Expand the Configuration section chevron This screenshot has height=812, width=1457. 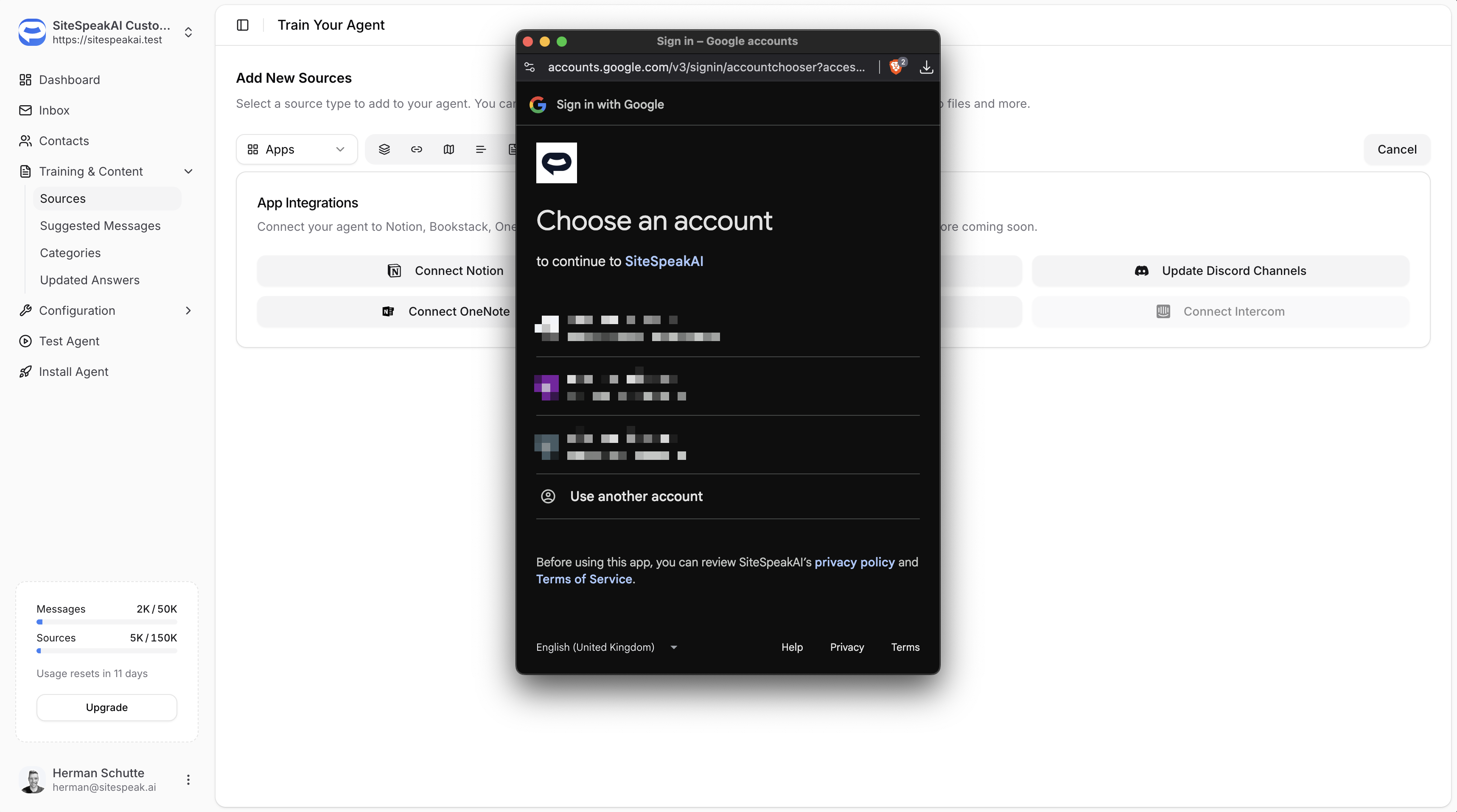point(188,311)
